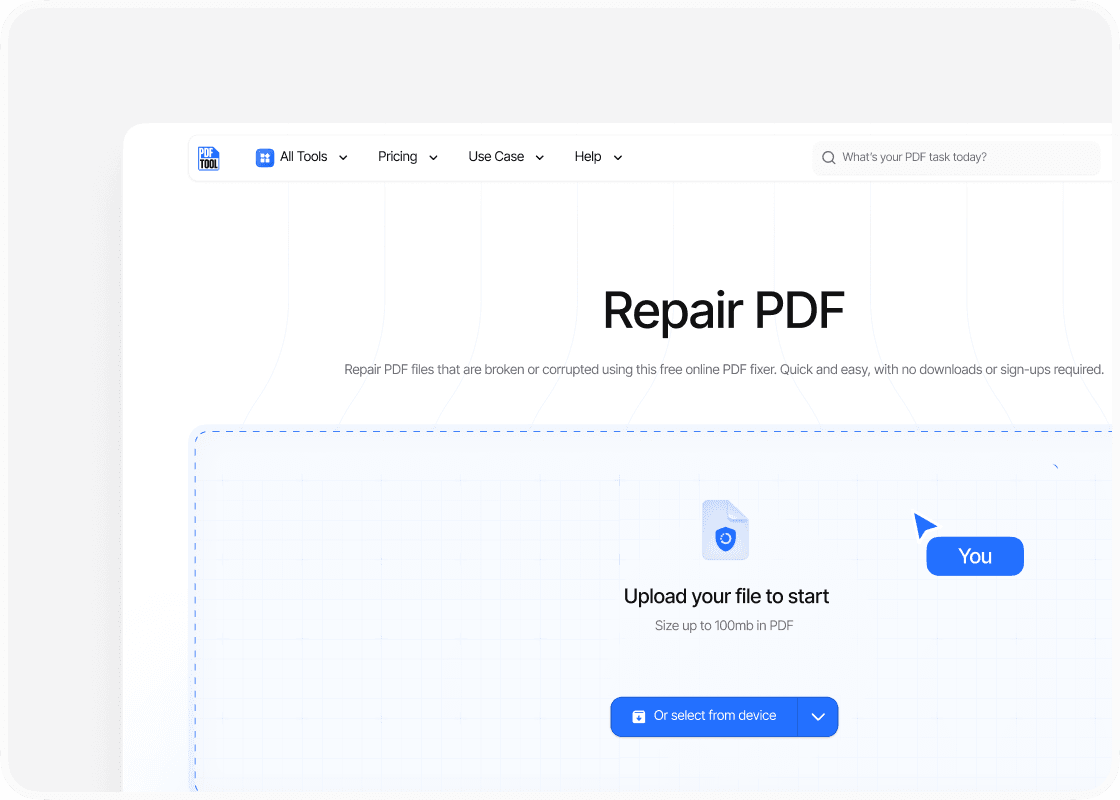Click the shield PDF file icon
The width and height of the screenshot is (1120, 800).
[x=725, y=530]
